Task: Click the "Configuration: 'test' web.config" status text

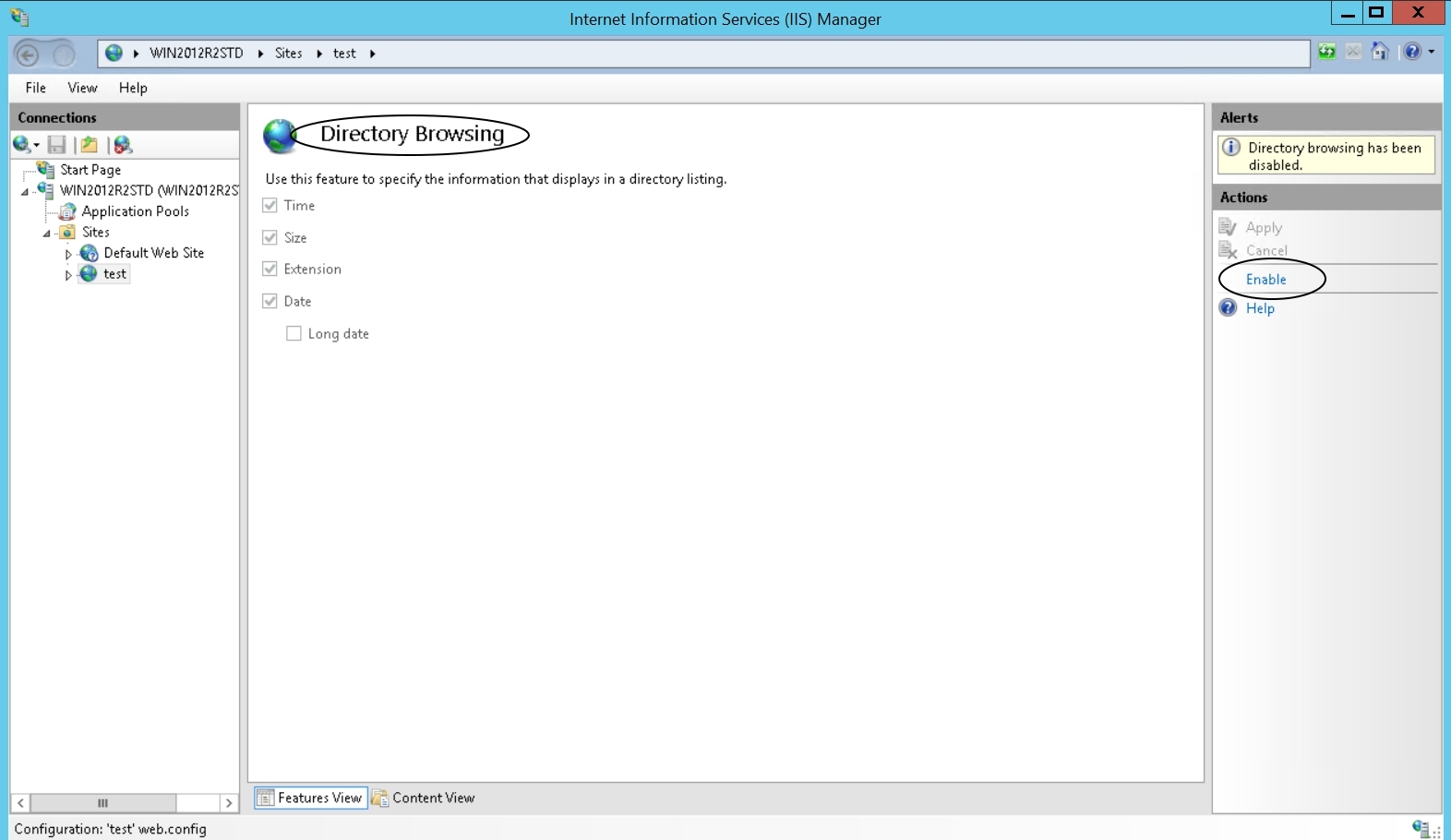Action: pos(111,829)
